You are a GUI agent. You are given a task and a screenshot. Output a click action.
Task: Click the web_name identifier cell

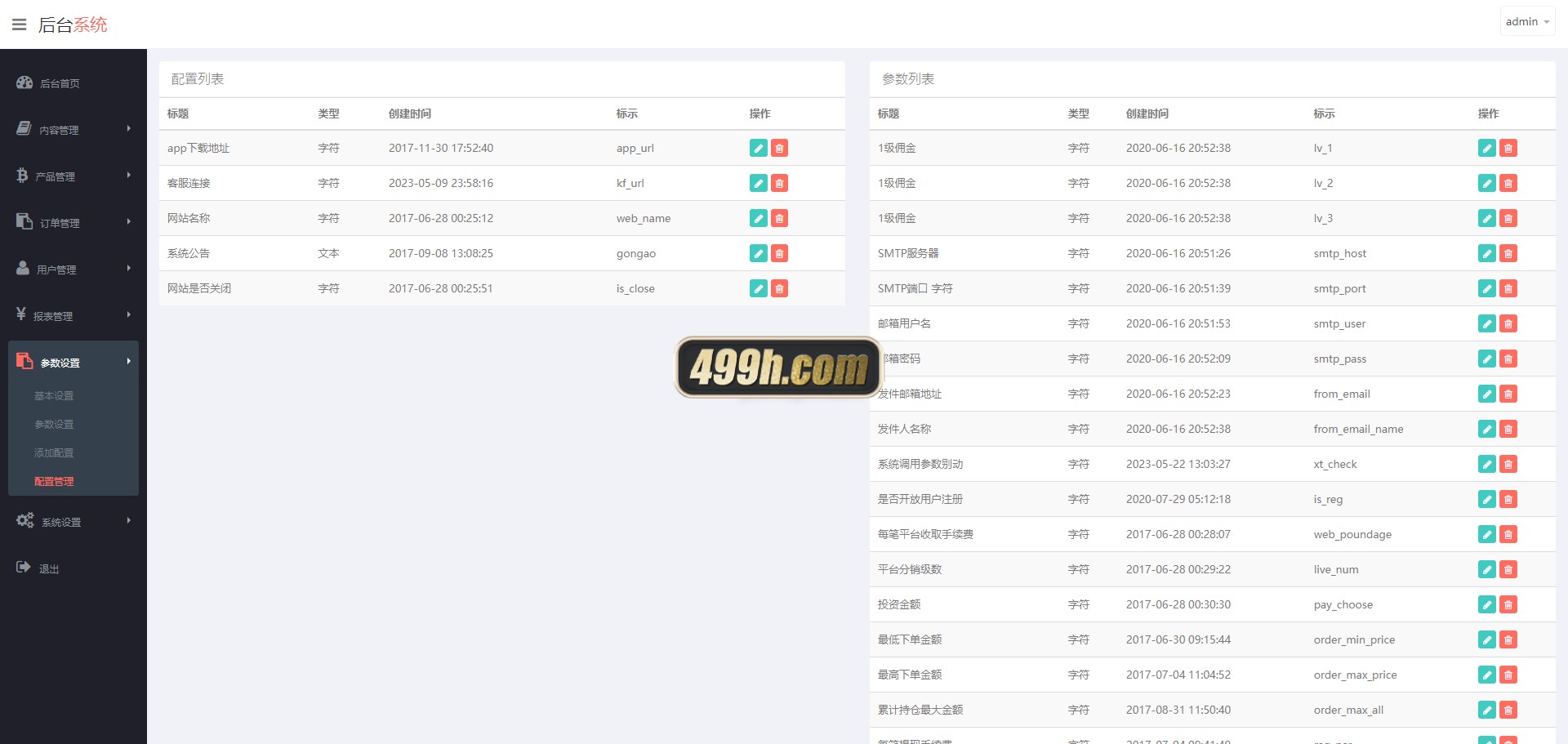click(644, 218)
